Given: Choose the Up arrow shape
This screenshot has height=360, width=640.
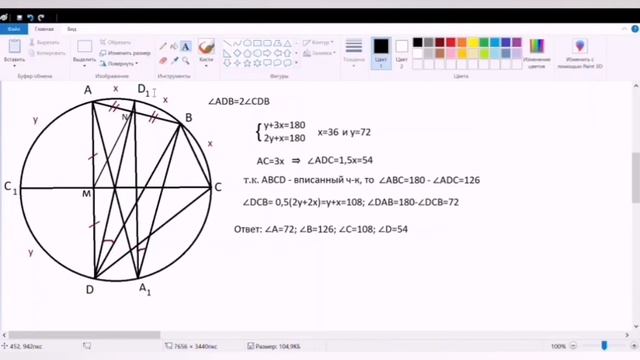Looking at the screenshot, I should (x=288, y=53).
